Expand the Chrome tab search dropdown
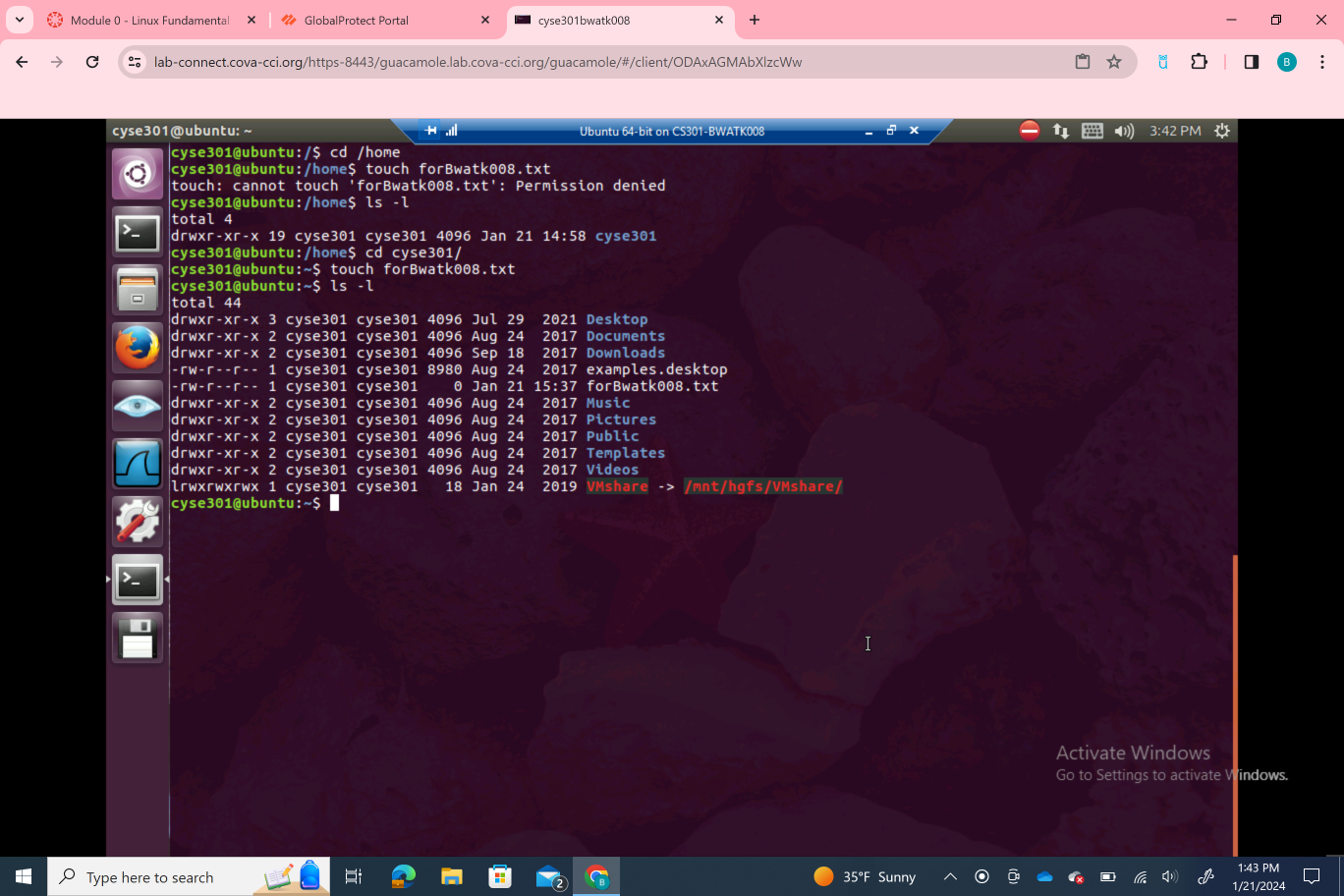The image size is (1344, 896). tap(20, 20)
